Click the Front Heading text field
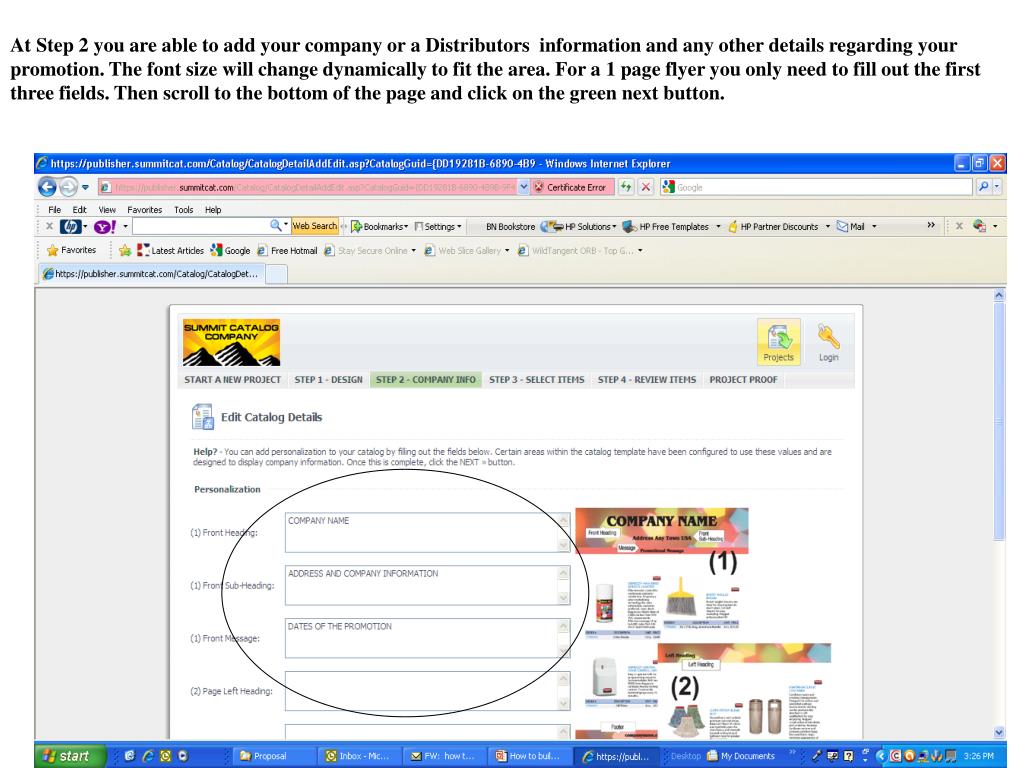The width and height of the screenshot is (1024, 768). coord(428,532)
